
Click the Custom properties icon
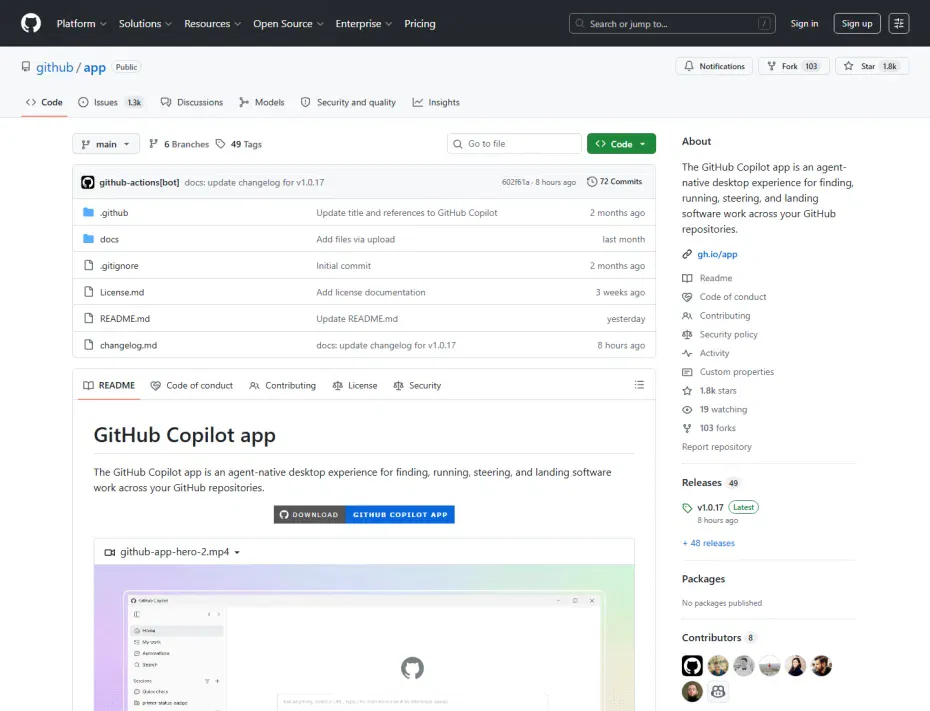[687, 372]
